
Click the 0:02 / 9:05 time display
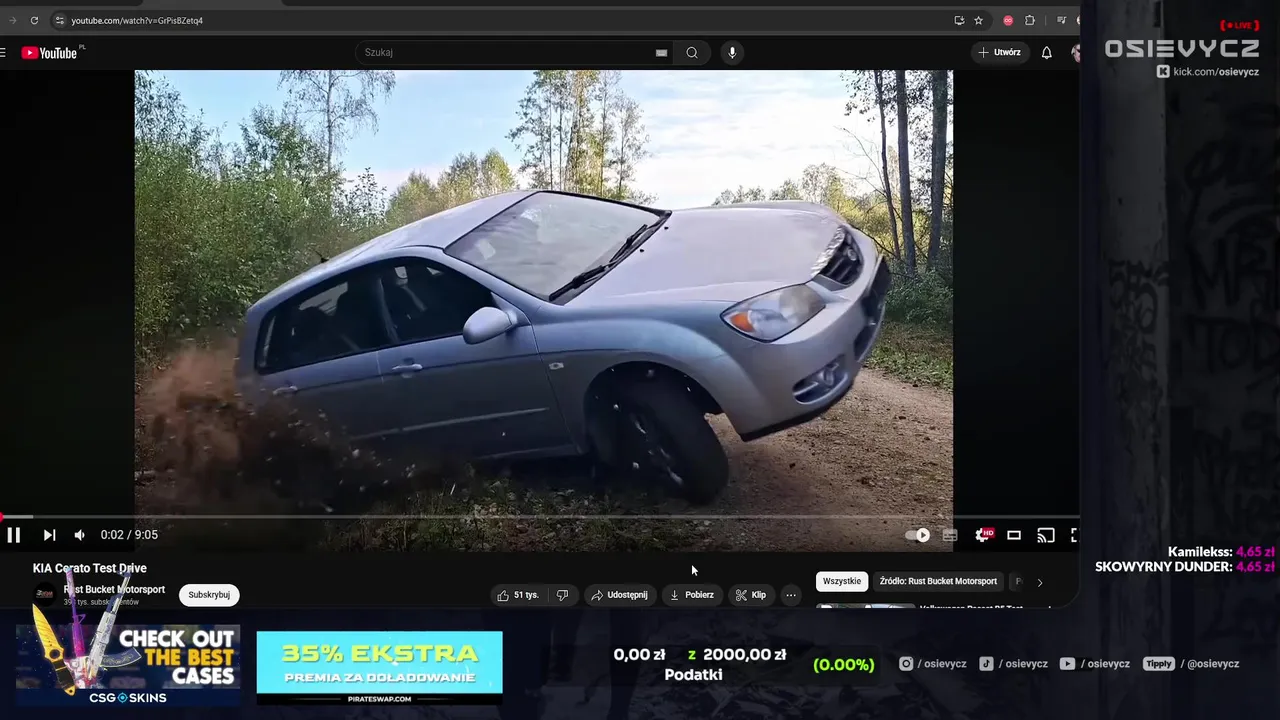(129, 535)
